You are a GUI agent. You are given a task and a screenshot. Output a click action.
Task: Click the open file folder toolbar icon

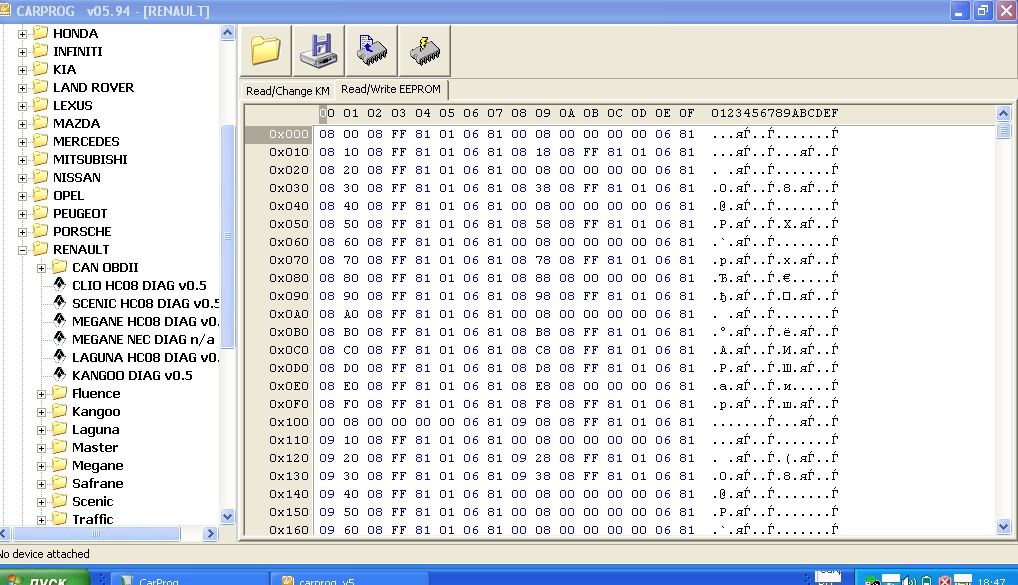[267, 50]
